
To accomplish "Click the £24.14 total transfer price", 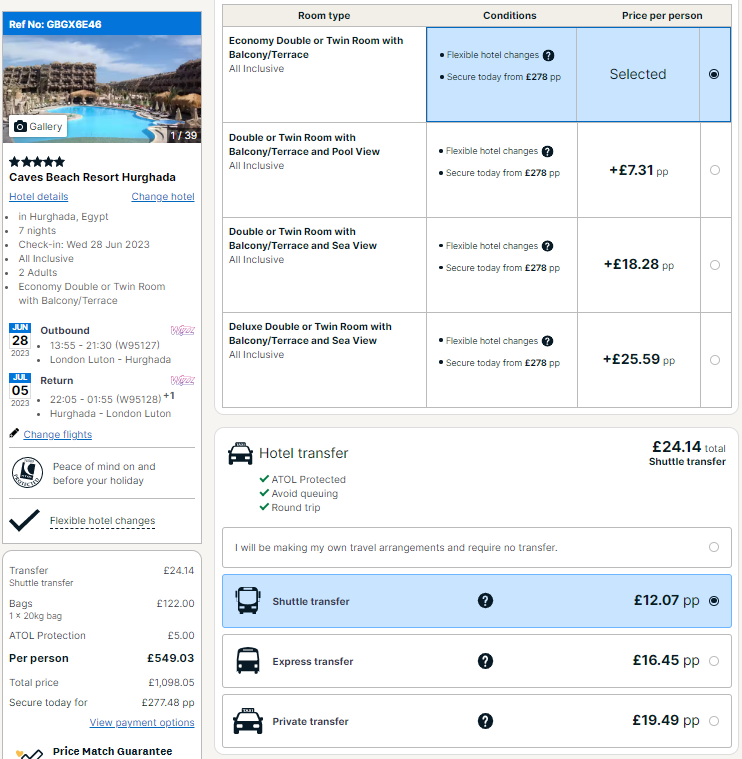I will [689, 446].
